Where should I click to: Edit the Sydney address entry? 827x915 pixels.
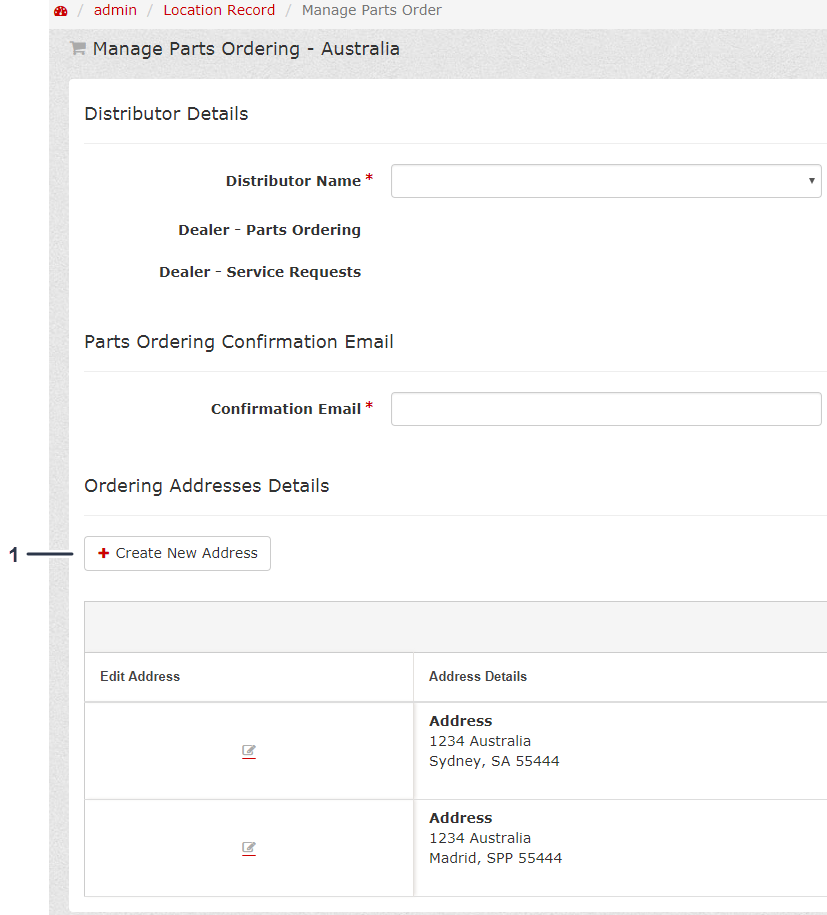249,751
